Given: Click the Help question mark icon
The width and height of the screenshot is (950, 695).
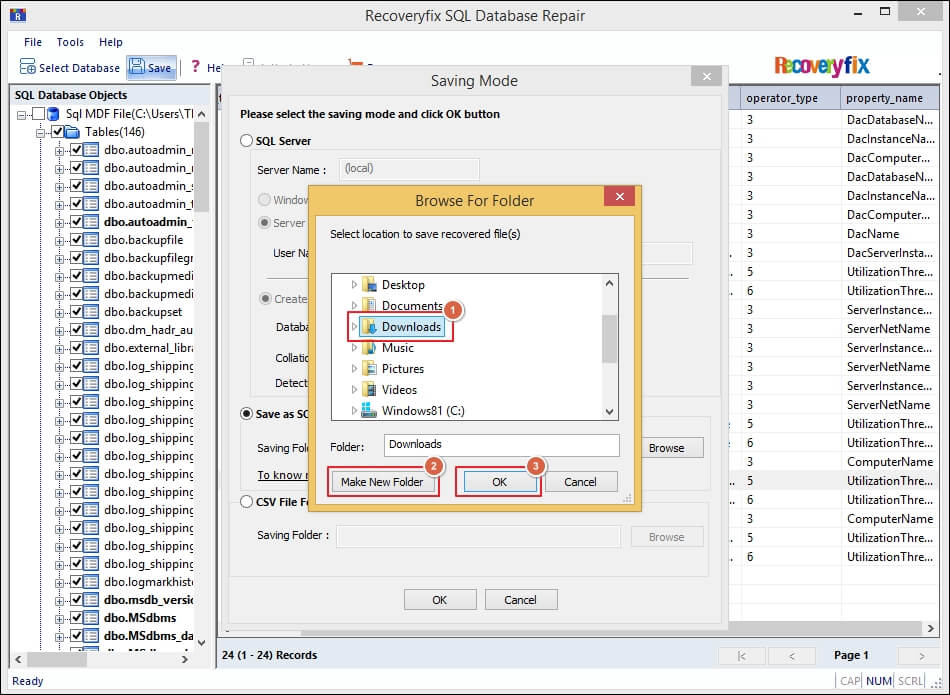Looking at the screenshot, I should [x=195, y=66].
